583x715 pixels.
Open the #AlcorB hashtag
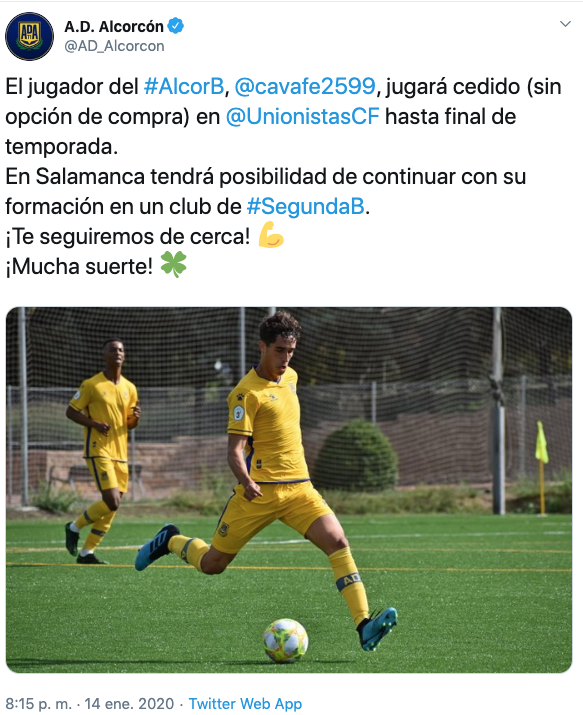[184, 87]
